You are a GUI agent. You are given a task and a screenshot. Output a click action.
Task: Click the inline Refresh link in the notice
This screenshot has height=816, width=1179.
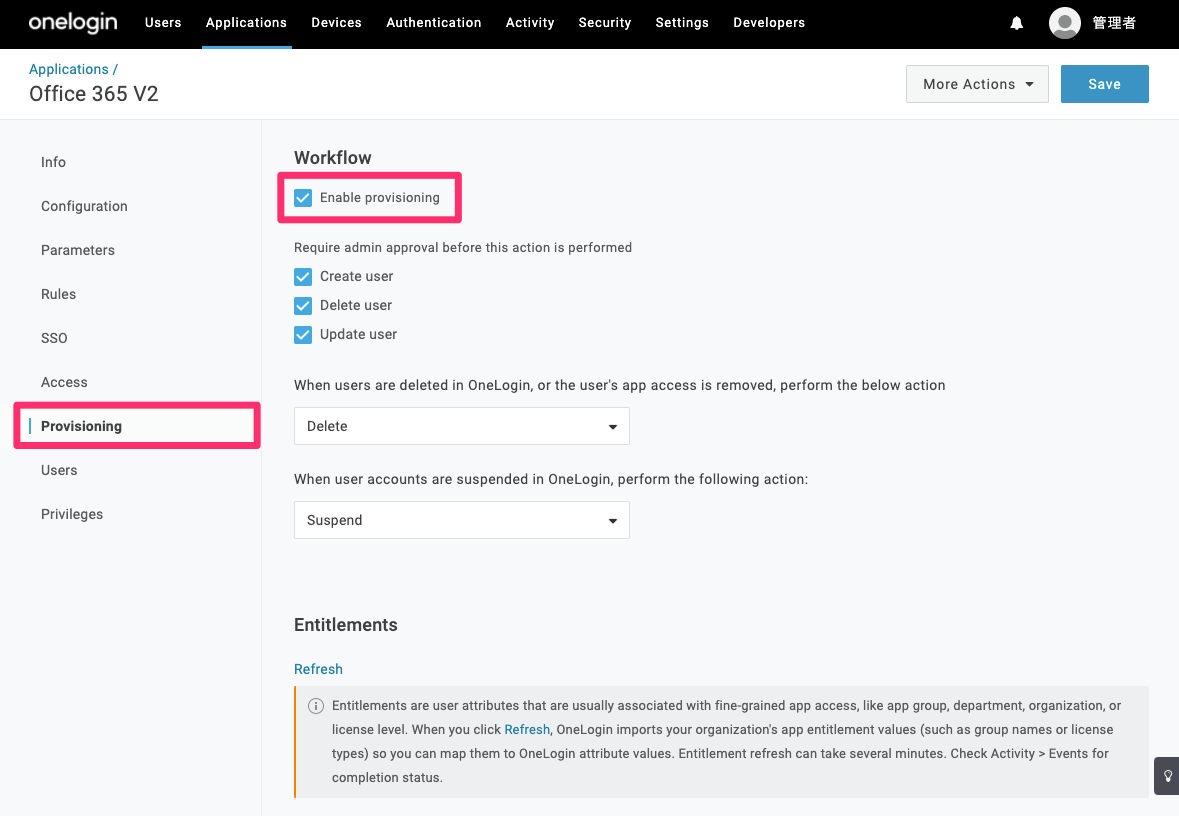click(x=527, y=730)
